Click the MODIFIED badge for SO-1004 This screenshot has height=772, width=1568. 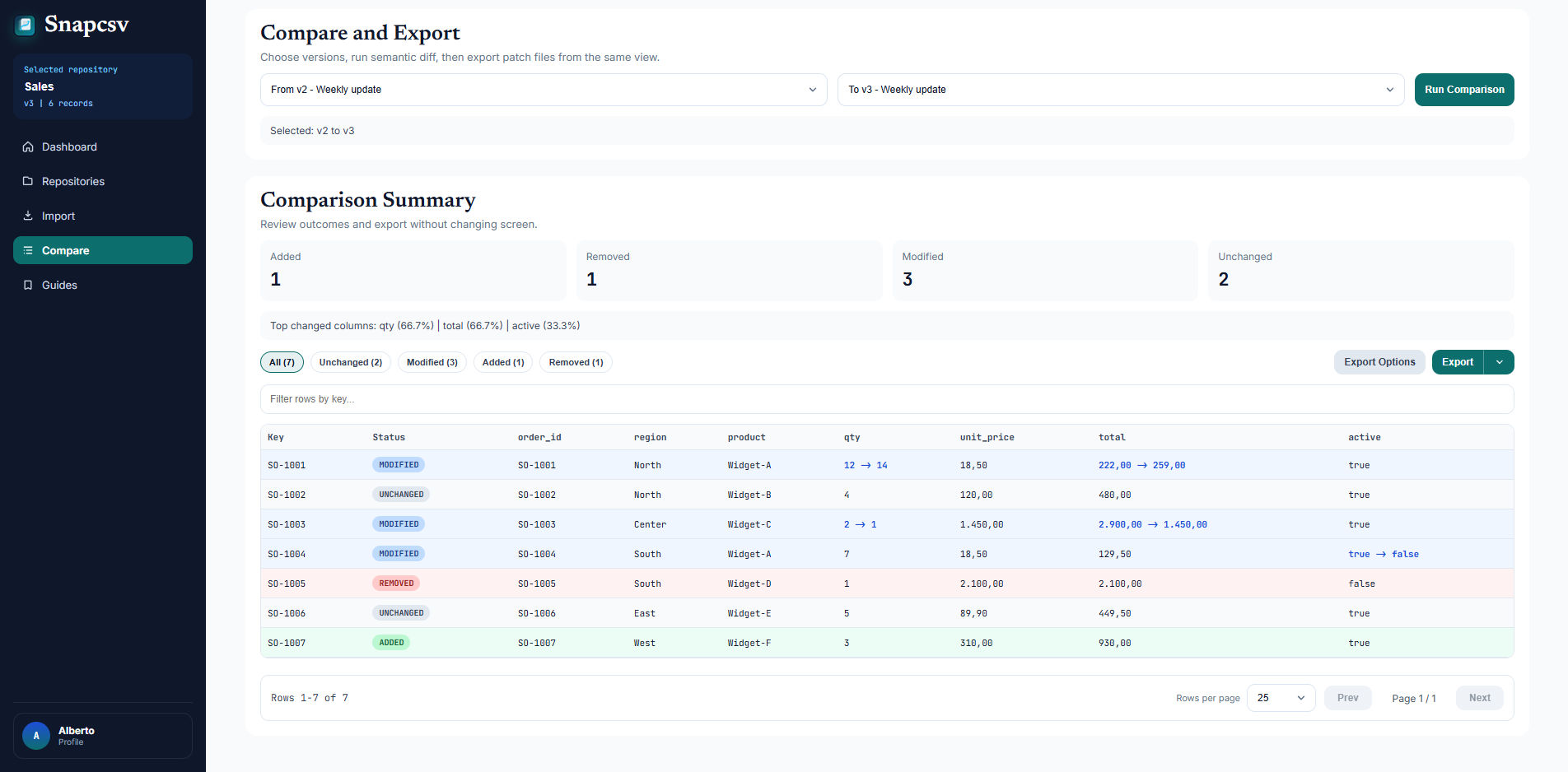[x=399, y=554]
